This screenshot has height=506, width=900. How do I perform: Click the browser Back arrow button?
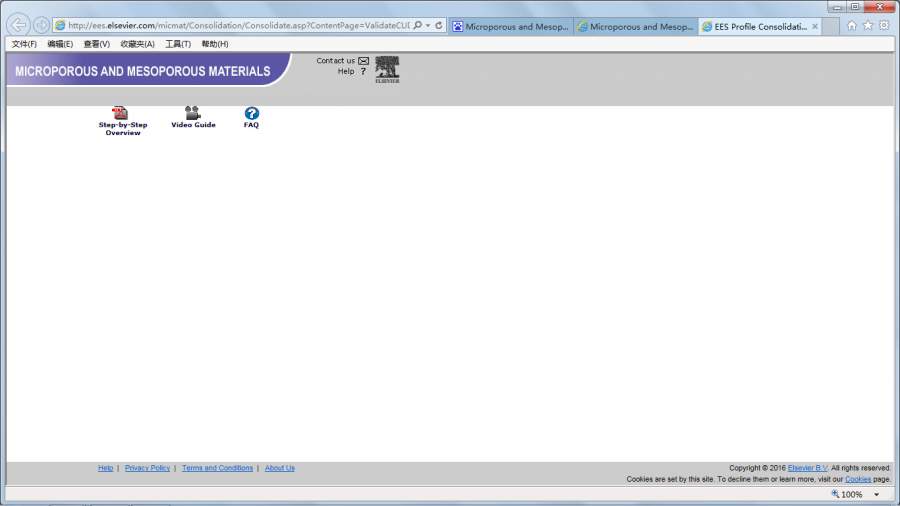coord(18,25)
